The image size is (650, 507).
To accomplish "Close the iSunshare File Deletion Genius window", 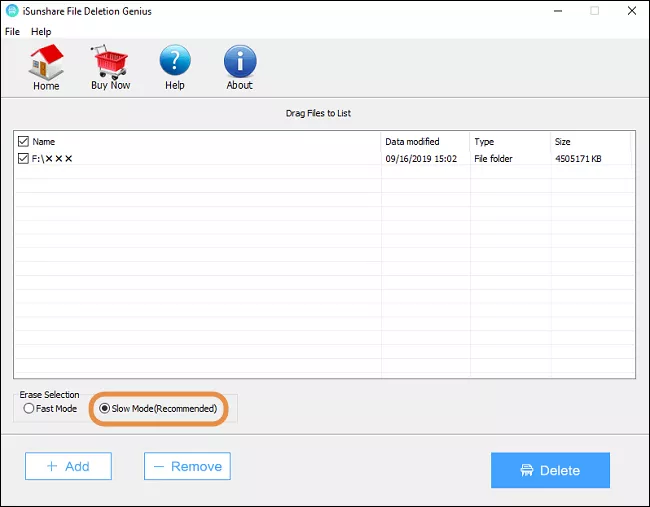I will [630, 11].
